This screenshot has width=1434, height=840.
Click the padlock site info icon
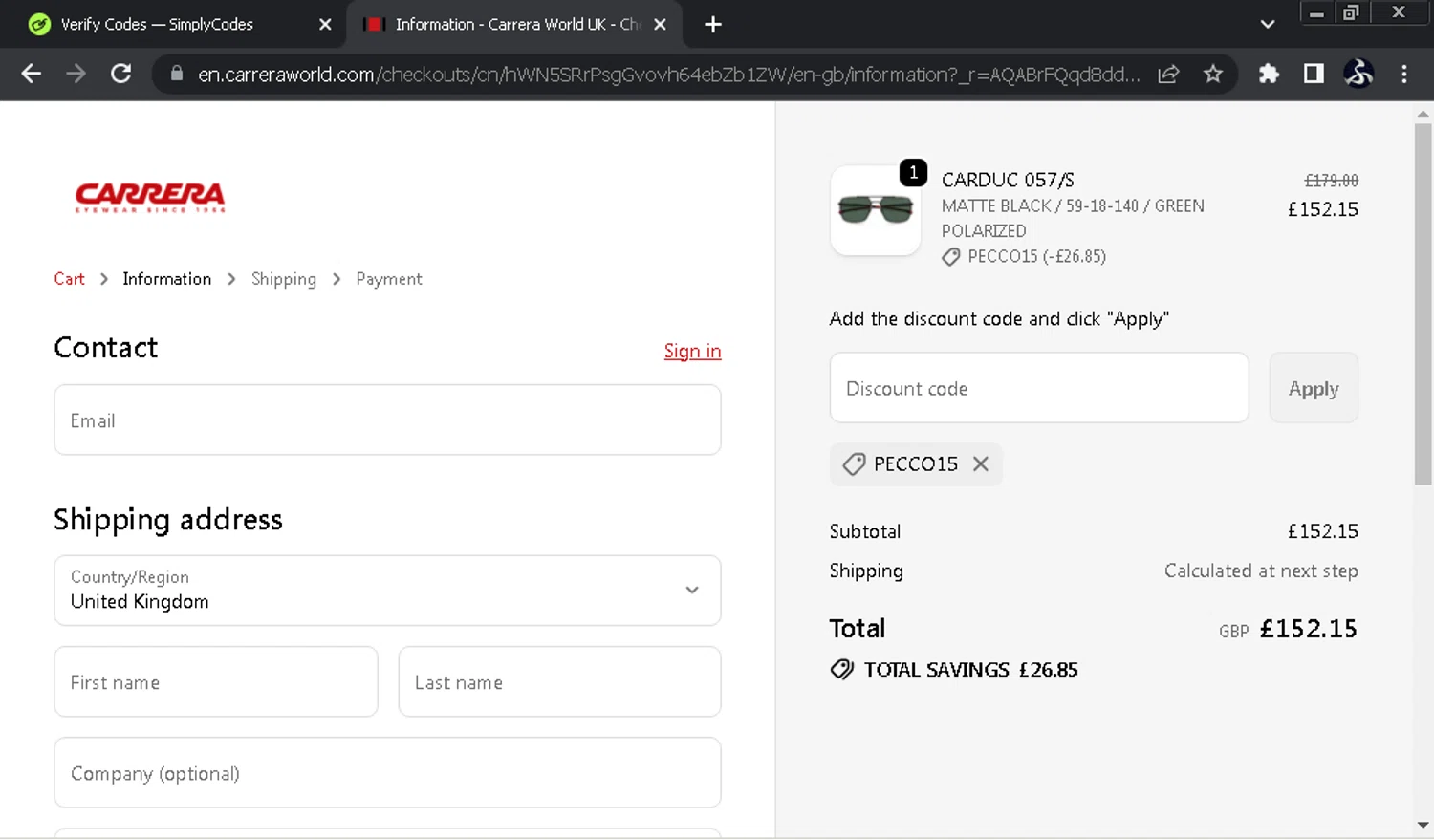click(176, 74)
